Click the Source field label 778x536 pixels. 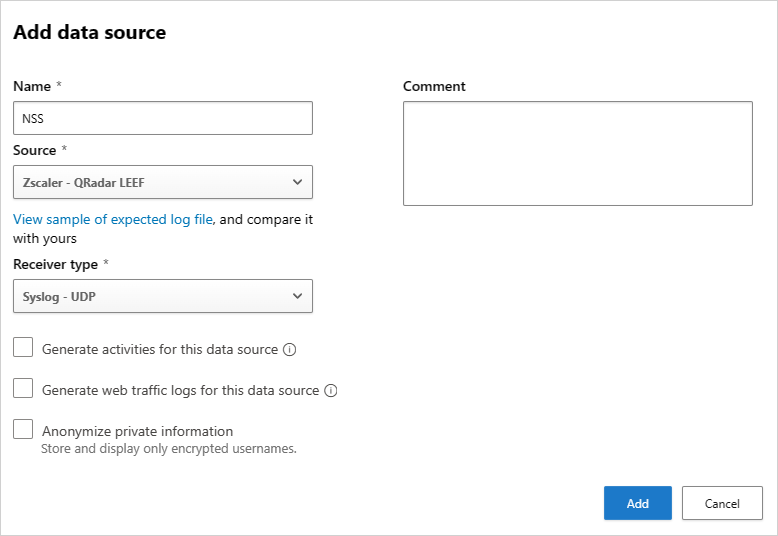point(35,150)
